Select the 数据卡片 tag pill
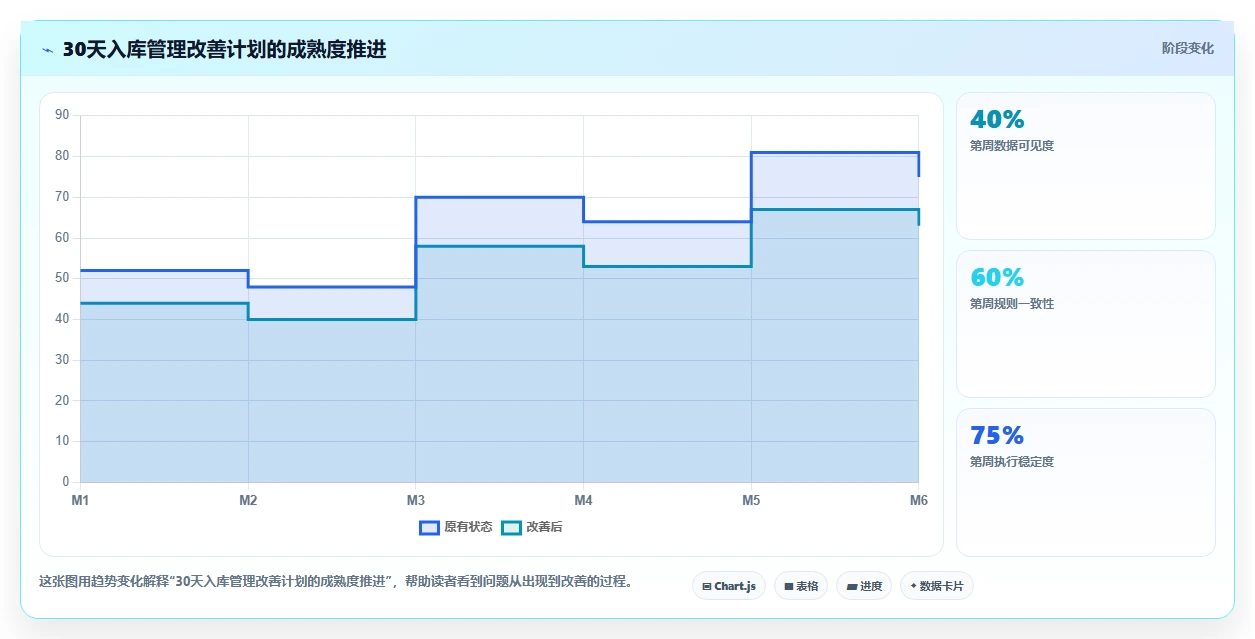 click(937, 586)
